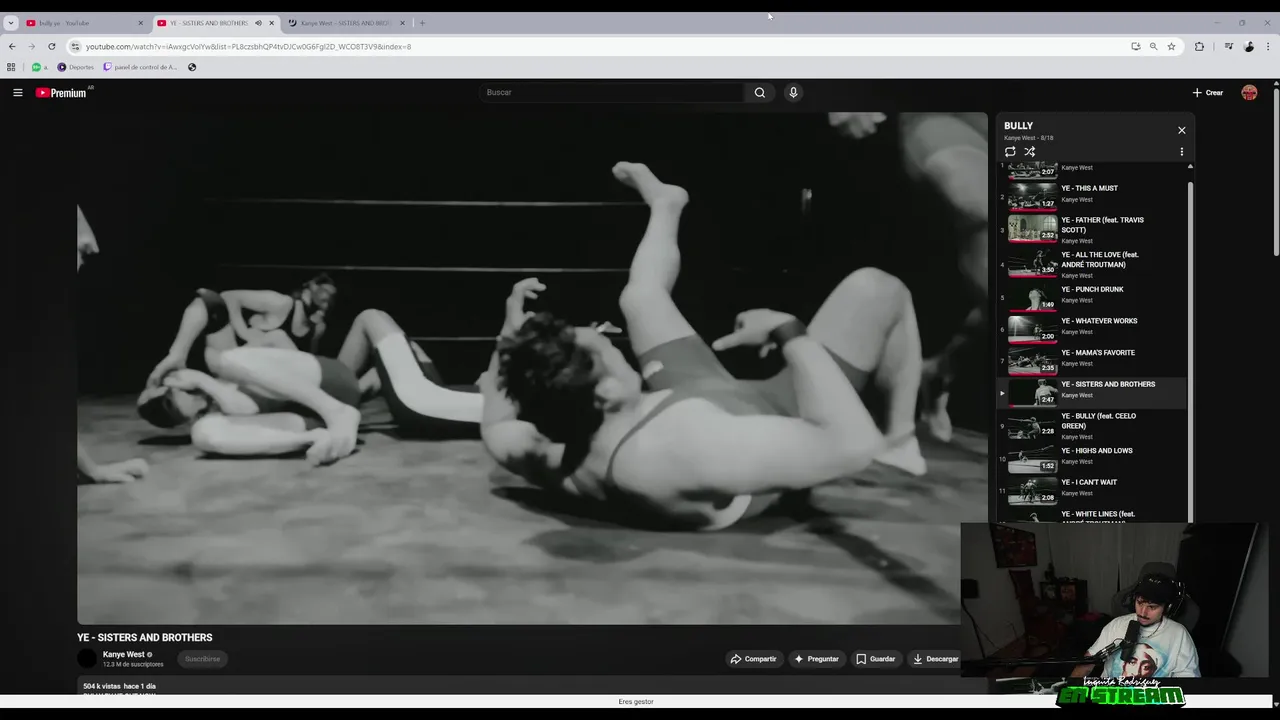Toggle playlist loop in BULLY panel
The width and height of the screenshot is (1280, 720).
coord(1010,152)
